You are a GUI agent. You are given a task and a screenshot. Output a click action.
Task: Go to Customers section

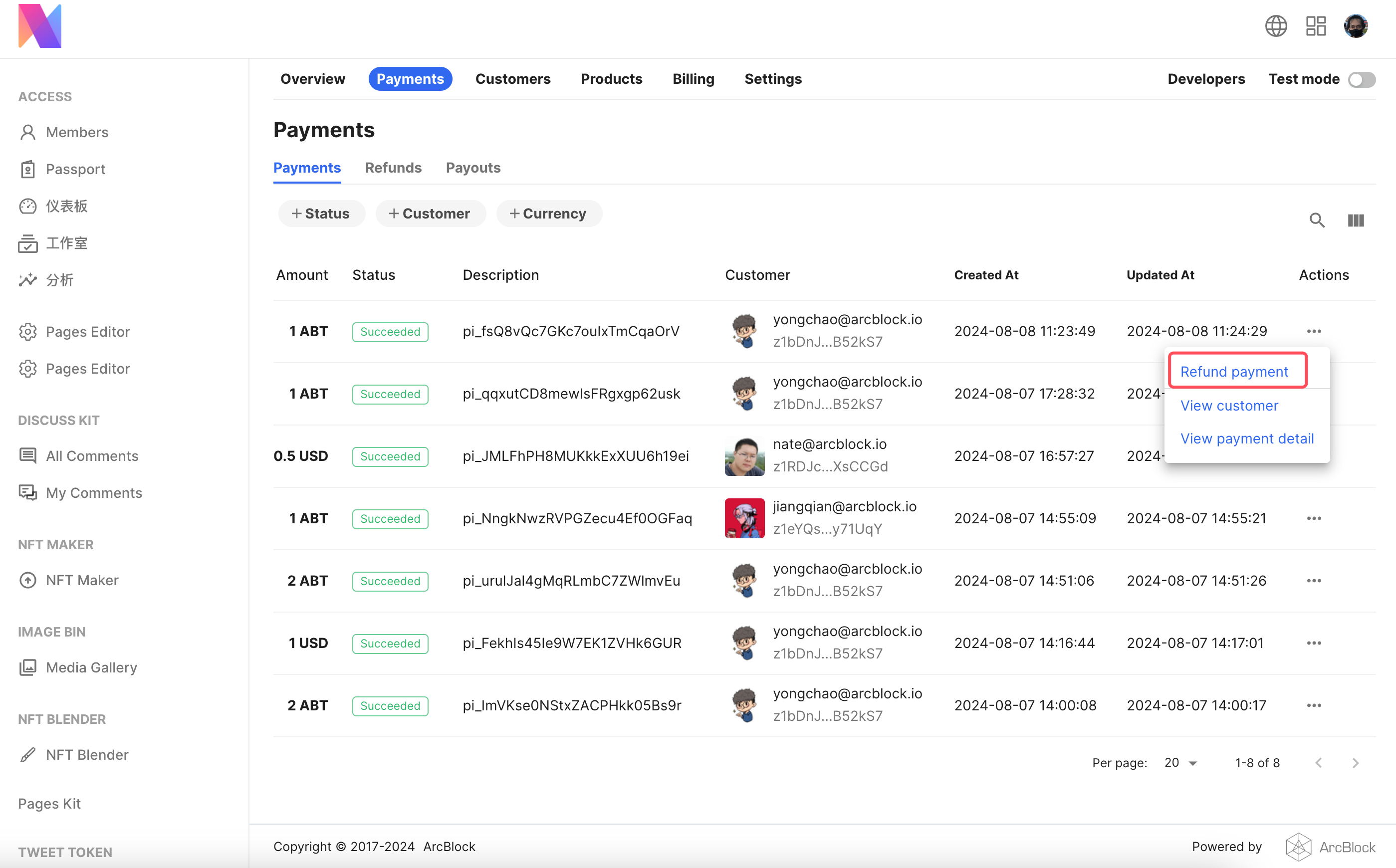point(512,79)
